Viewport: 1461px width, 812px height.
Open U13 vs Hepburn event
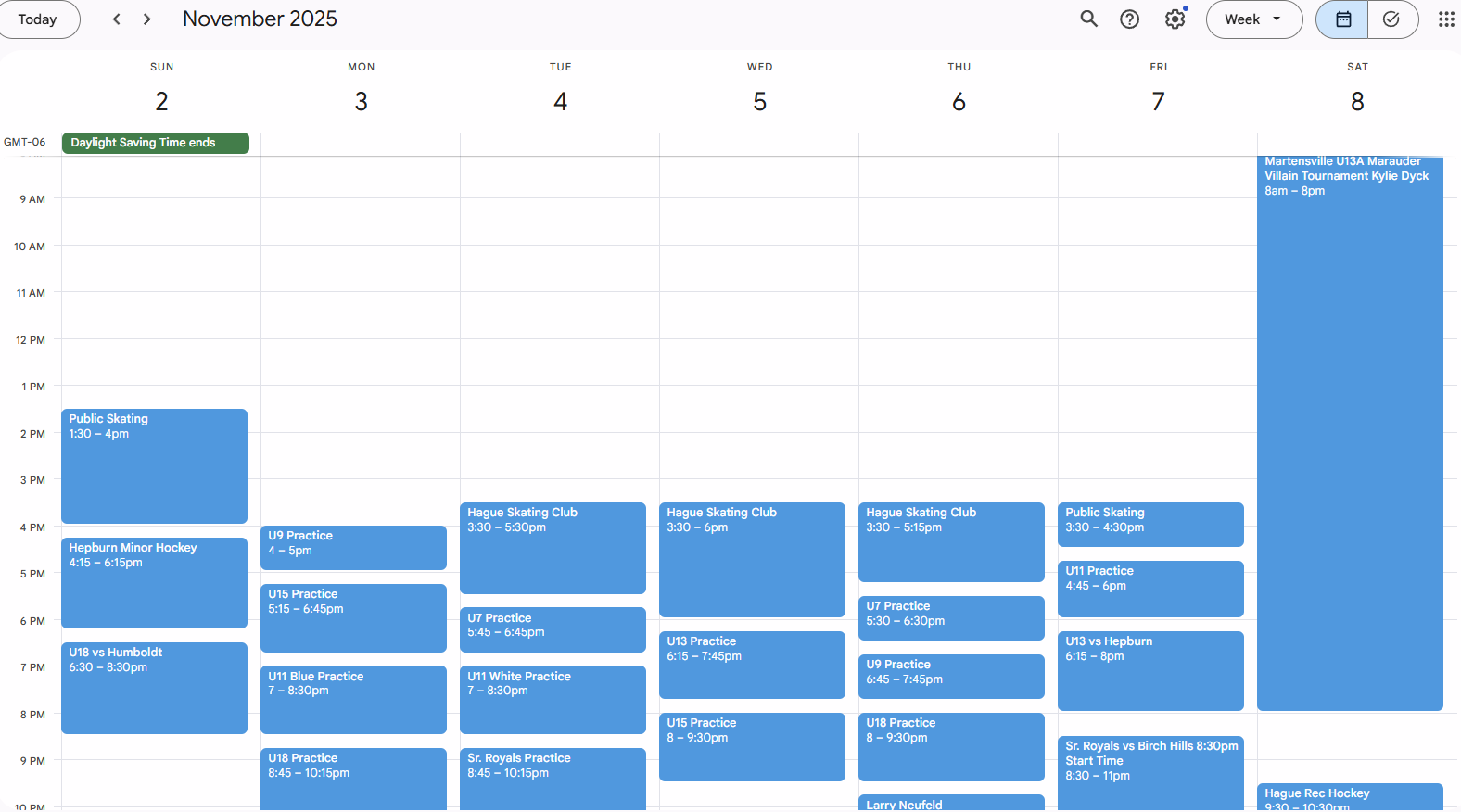(1150, 670)
